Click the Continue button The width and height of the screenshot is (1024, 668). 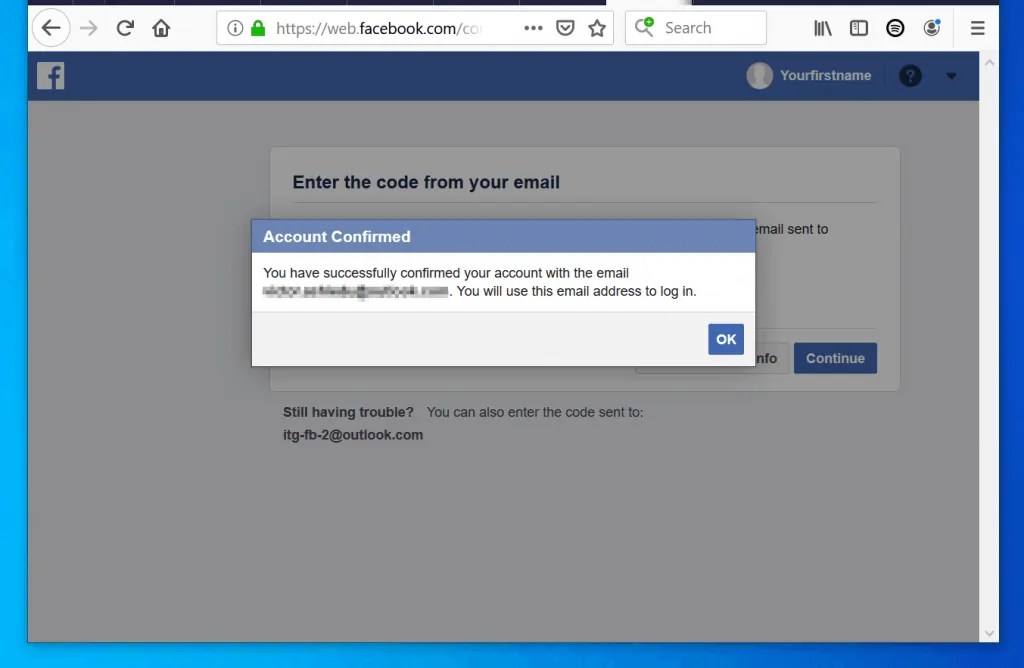pos(835,358)
